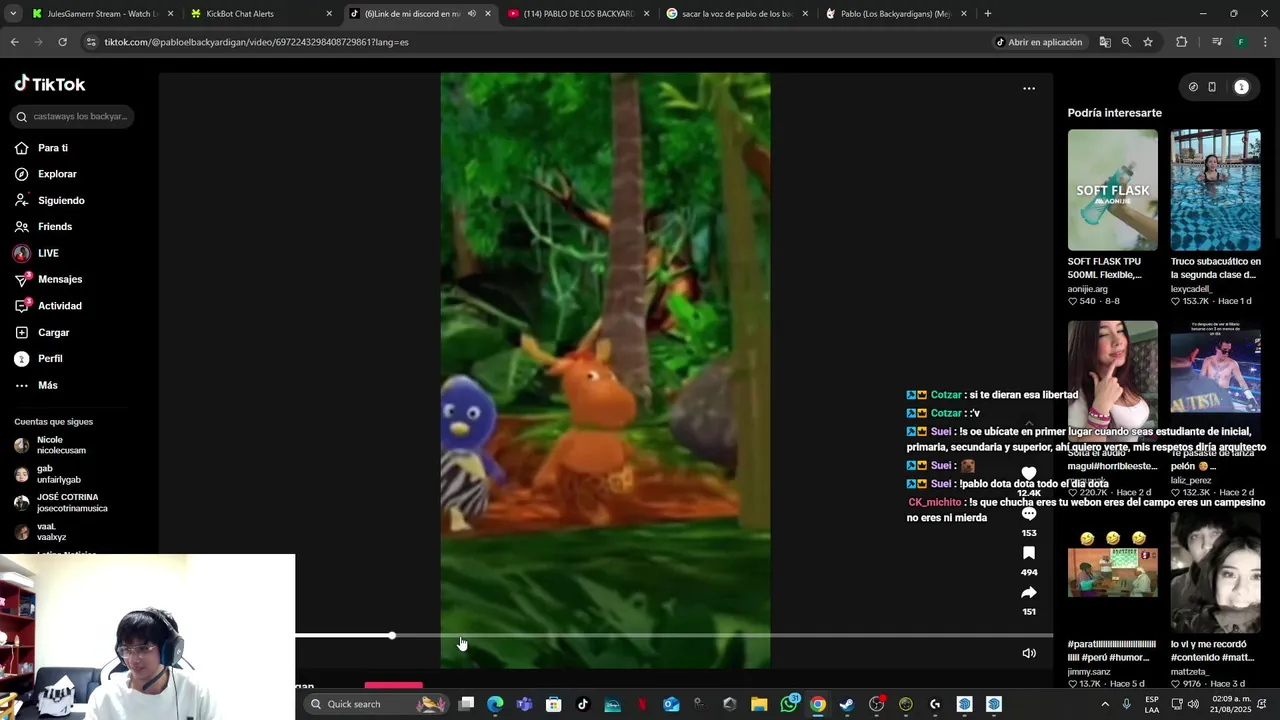Image resolution: width=1280 pixels, height=720 pixels.
Task: Share video via arrow icon
Action: (x=1029, y=592)
